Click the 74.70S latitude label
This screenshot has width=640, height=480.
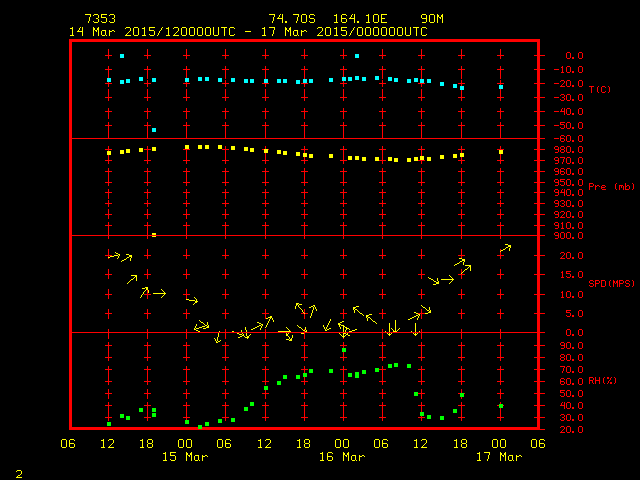pyautogui.click(x=289, y=19)
